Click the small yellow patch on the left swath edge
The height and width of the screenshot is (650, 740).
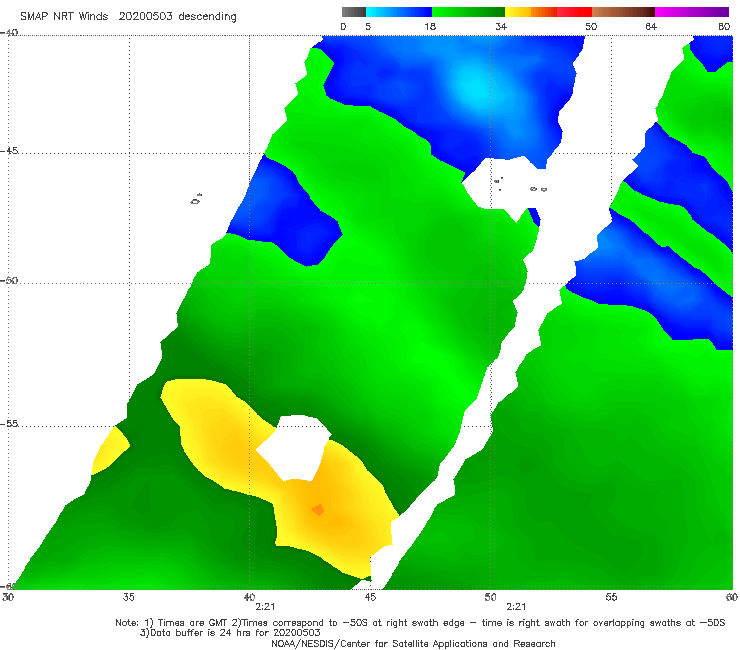[x=110, y=450]
